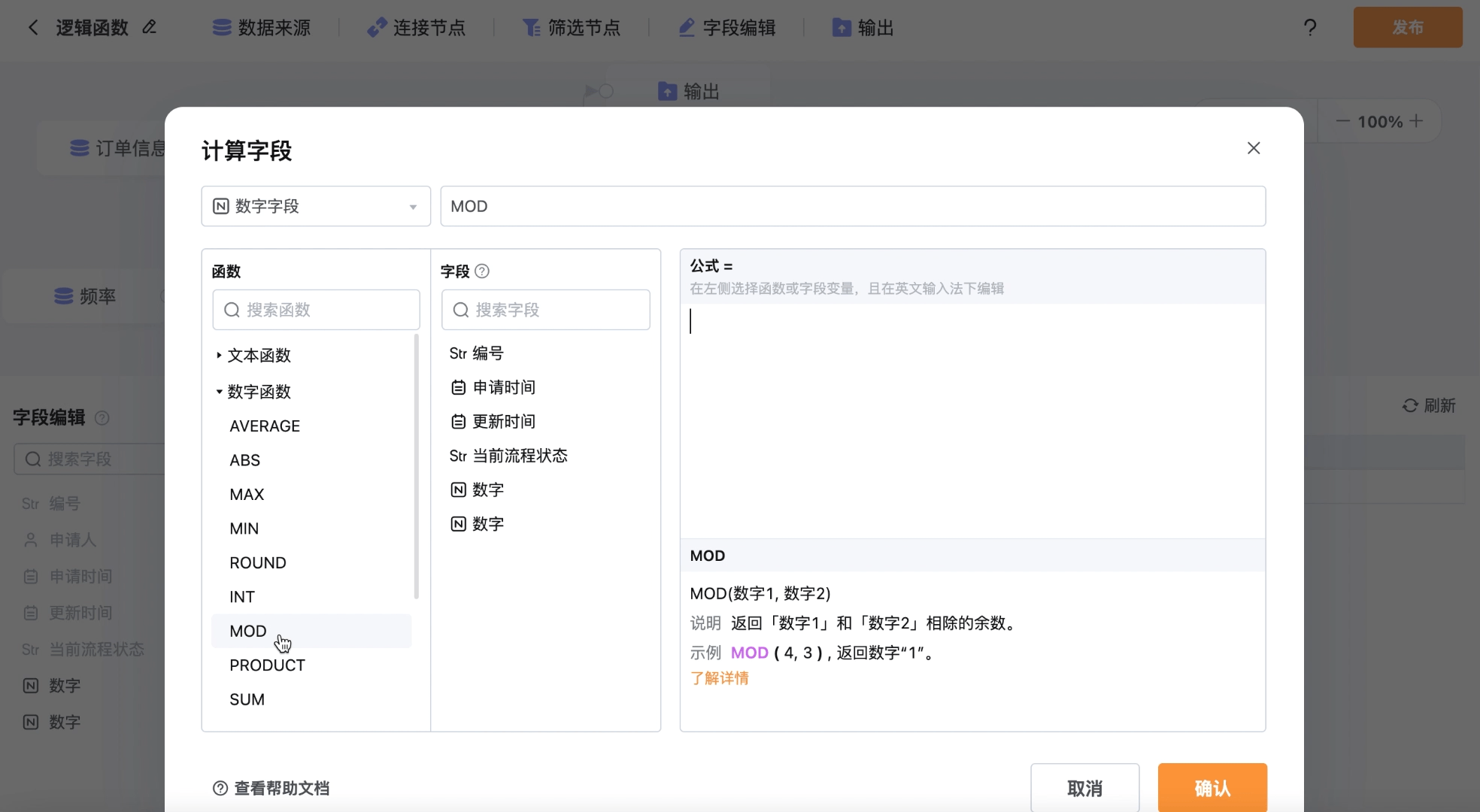Screen dimensions: 1480x812
Task: Select the 输出 node on canvas
Action: click(689, 92)
